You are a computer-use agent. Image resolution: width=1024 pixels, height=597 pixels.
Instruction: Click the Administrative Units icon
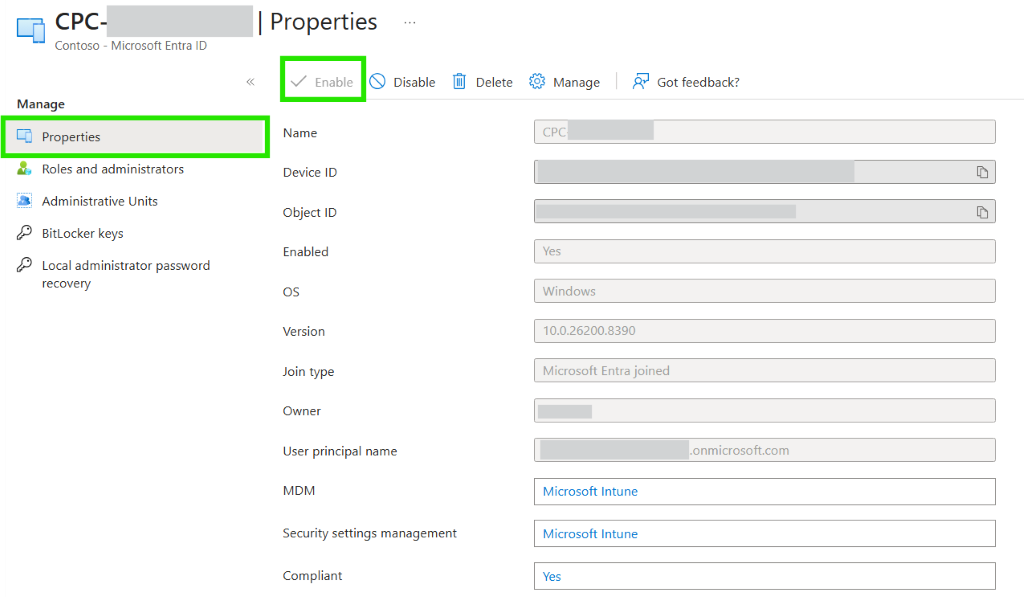(x=24, y=201)
